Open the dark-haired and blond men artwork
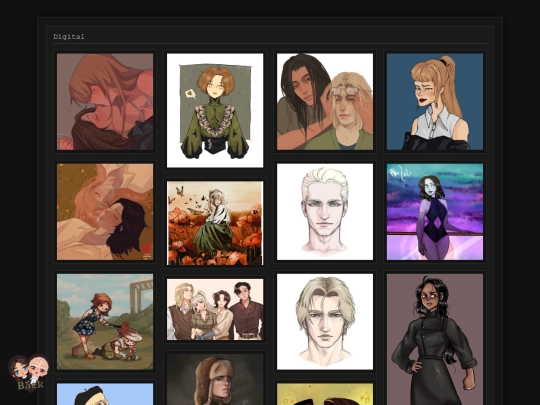 point(325,102)
